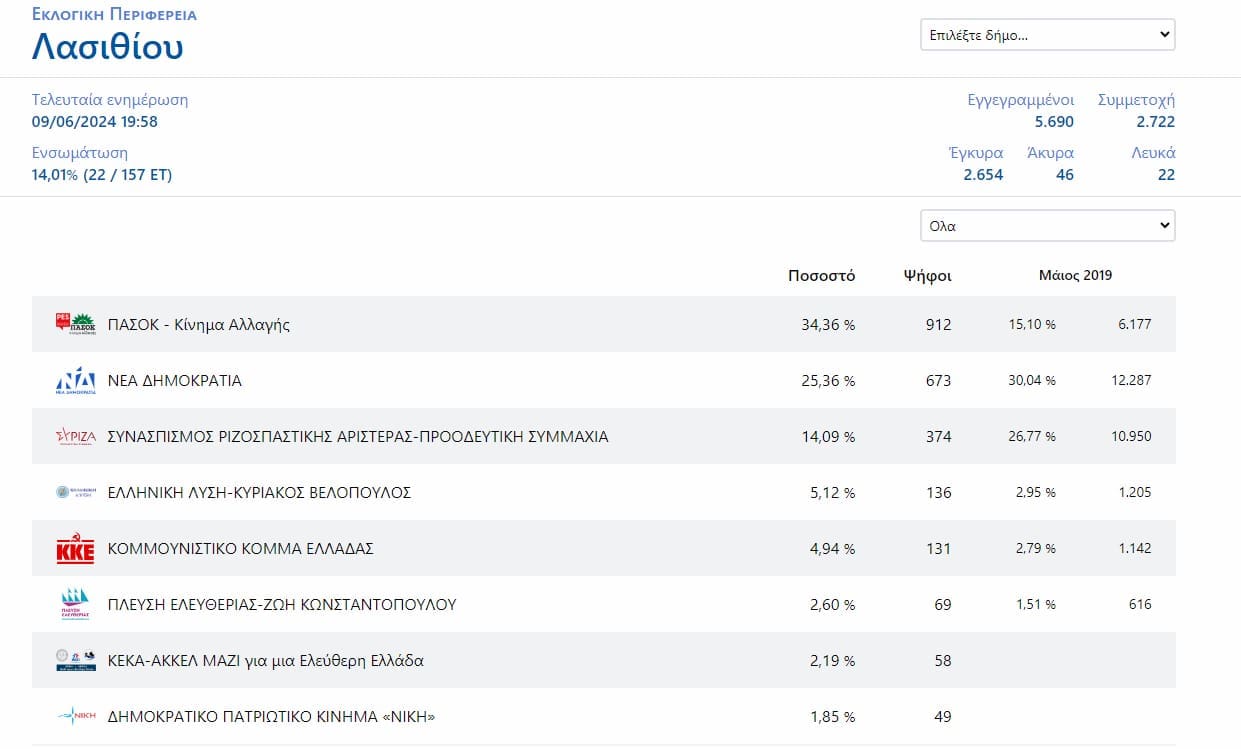1241x749 pixels.
Task: Click the 'Άκυρα' label
Action: 1050,153
